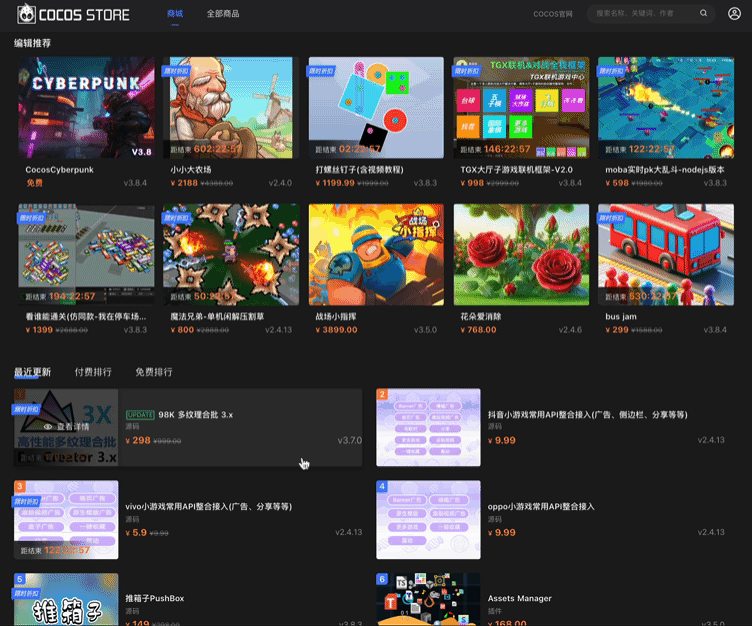Viewport: 752px width, 626px height.
Task: Switch to the 全部商品 tab
Action: click(223, 13)
